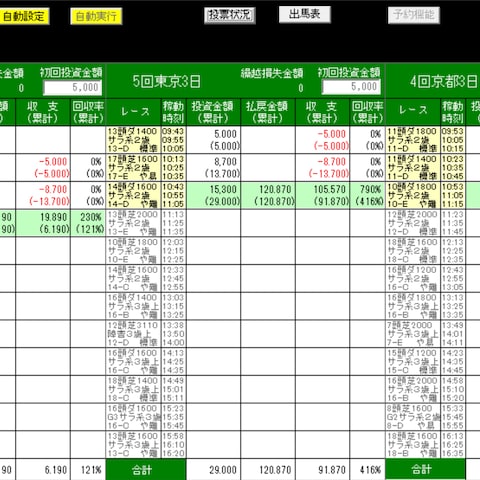Click the yellow 自動実行 button
Viewport: 480px width, 480px height.
pos(96,16)
